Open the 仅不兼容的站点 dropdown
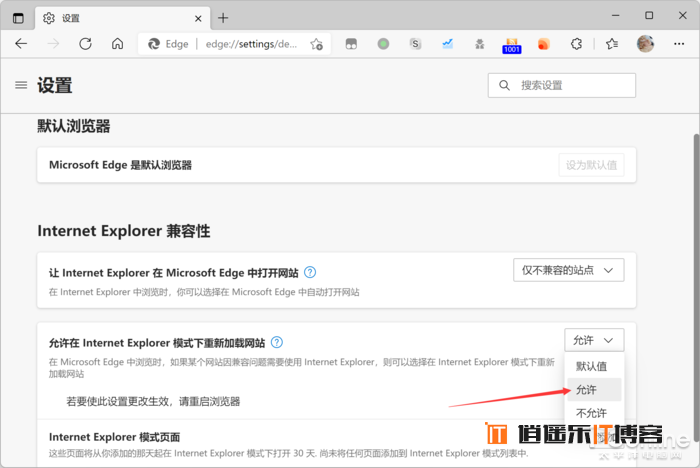700x468 pixels. pyautogui.click(x=568, y=270)
